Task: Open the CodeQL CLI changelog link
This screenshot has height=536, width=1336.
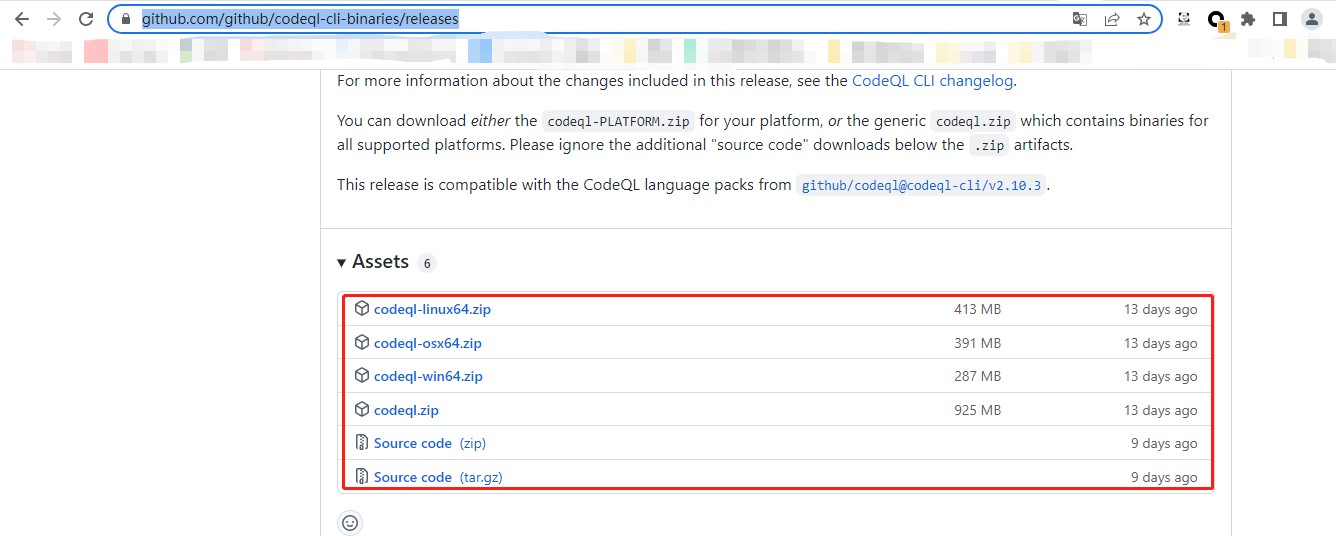Action: tap(932, 81)
